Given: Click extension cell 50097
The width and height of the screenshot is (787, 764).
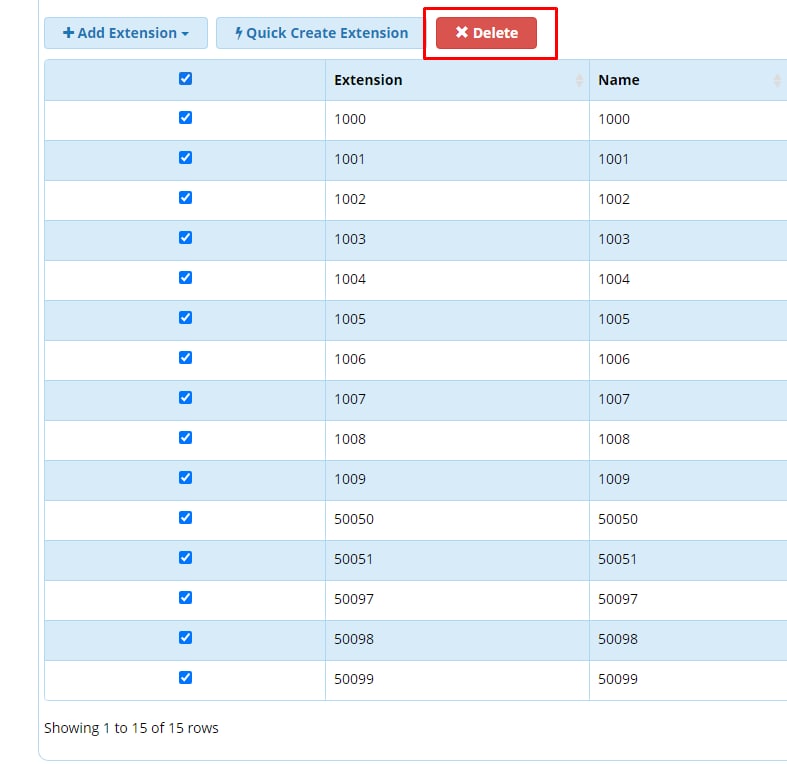Looking at the screenshot, I should point(457,600).
